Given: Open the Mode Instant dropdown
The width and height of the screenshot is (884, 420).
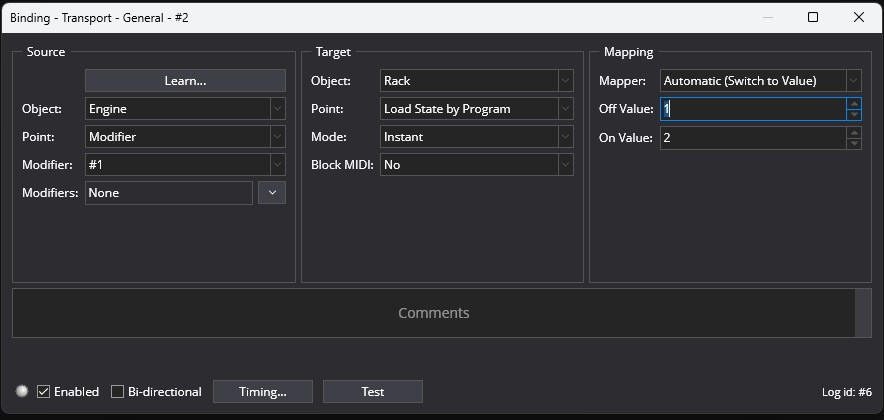Looking at the screenshot, I should 476,136.
